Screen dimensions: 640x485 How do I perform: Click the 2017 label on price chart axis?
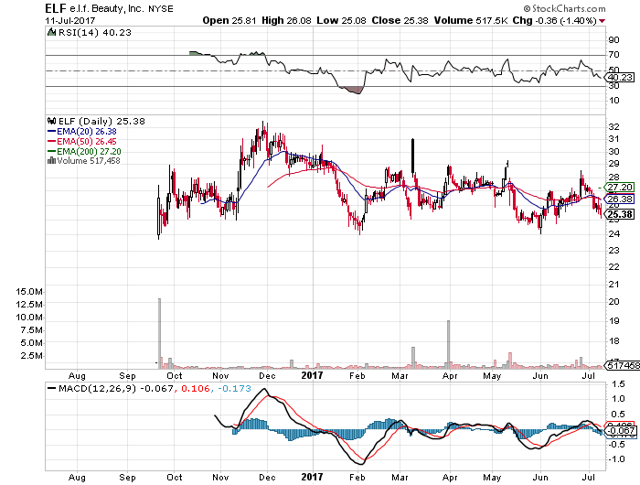[x=312, y=376]
